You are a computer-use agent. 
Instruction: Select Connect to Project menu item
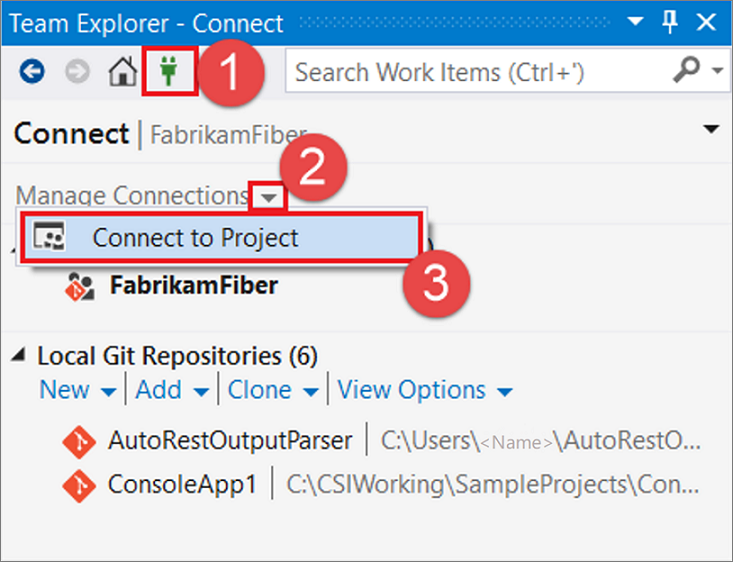pyautogui.click(x=221, y=238)
